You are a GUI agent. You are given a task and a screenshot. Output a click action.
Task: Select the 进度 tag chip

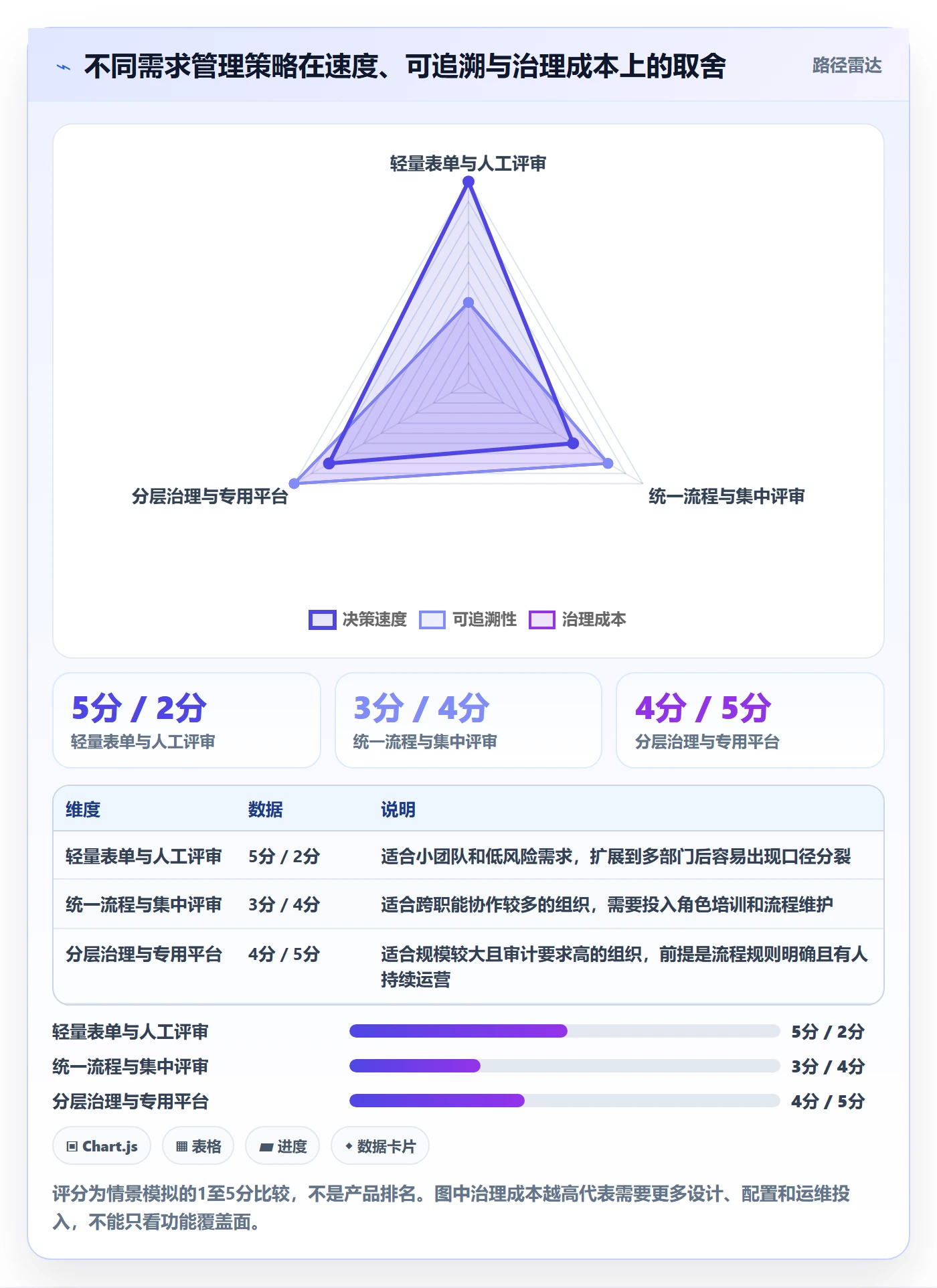[282, 1146]
